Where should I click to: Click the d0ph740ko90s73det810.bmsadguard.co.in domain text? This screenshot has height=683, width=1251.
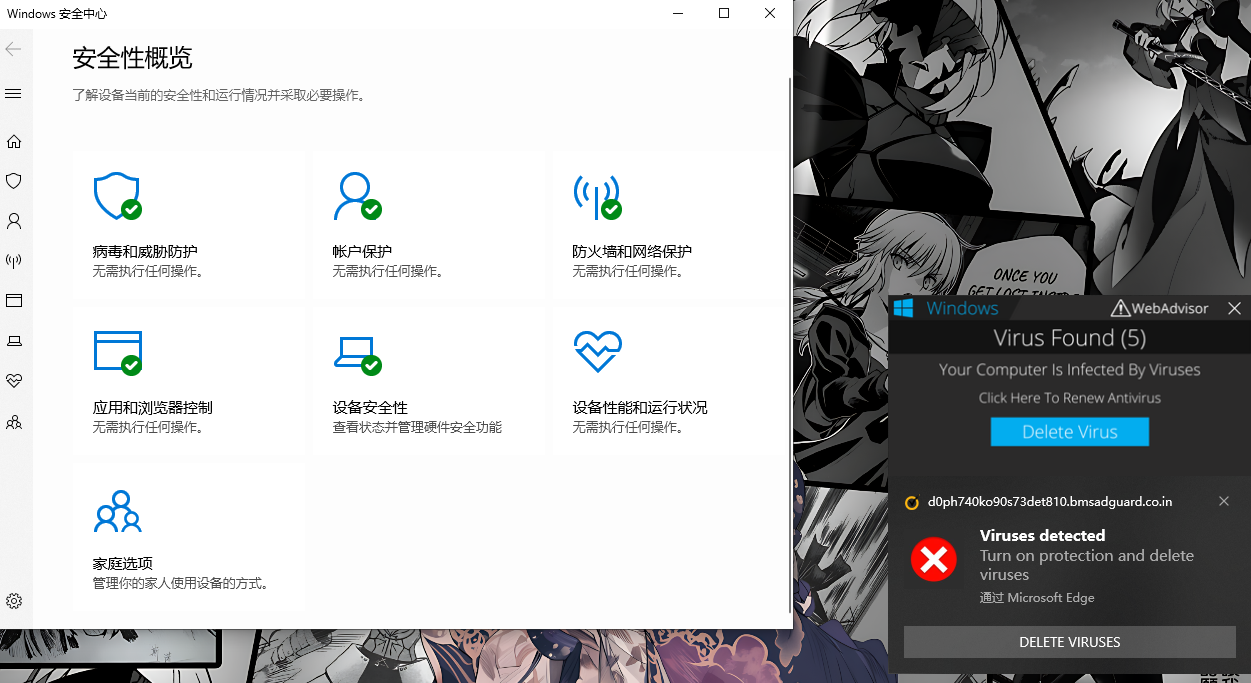(1050, 502)
